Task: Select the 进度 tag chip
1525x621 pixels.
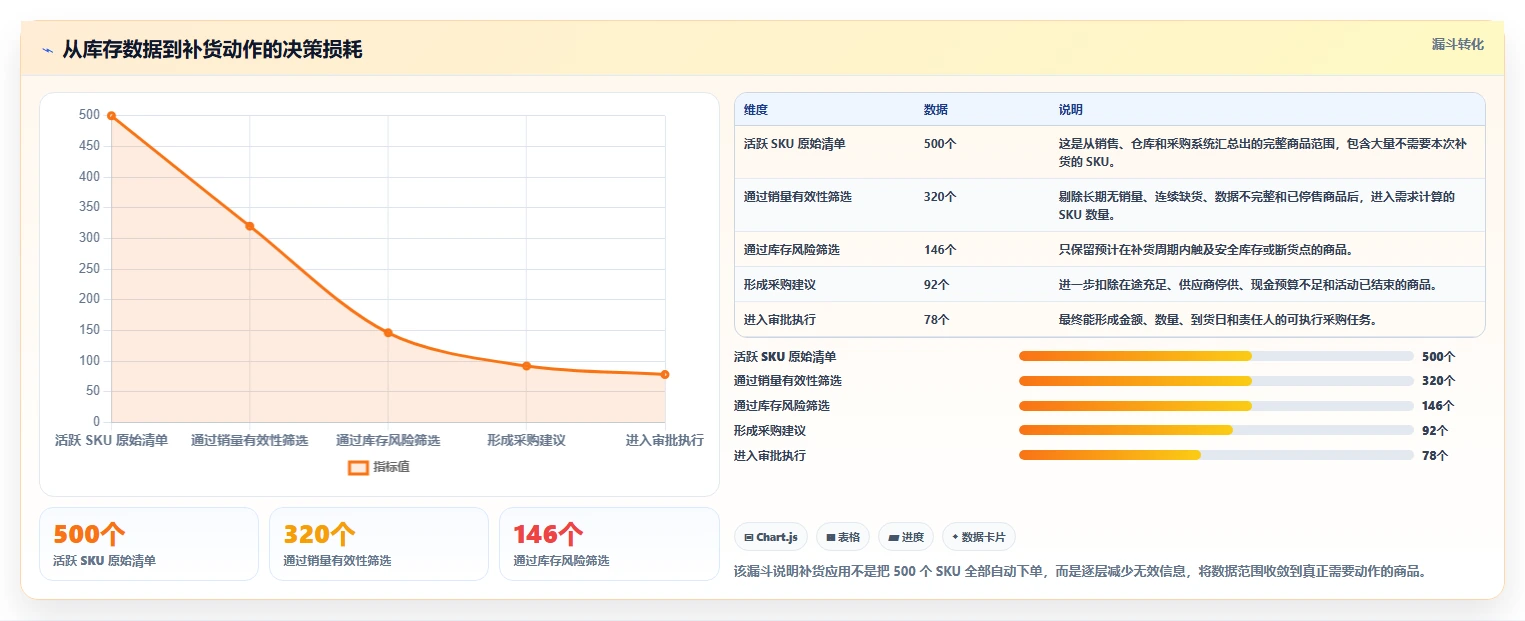Action: pos(906,537)
